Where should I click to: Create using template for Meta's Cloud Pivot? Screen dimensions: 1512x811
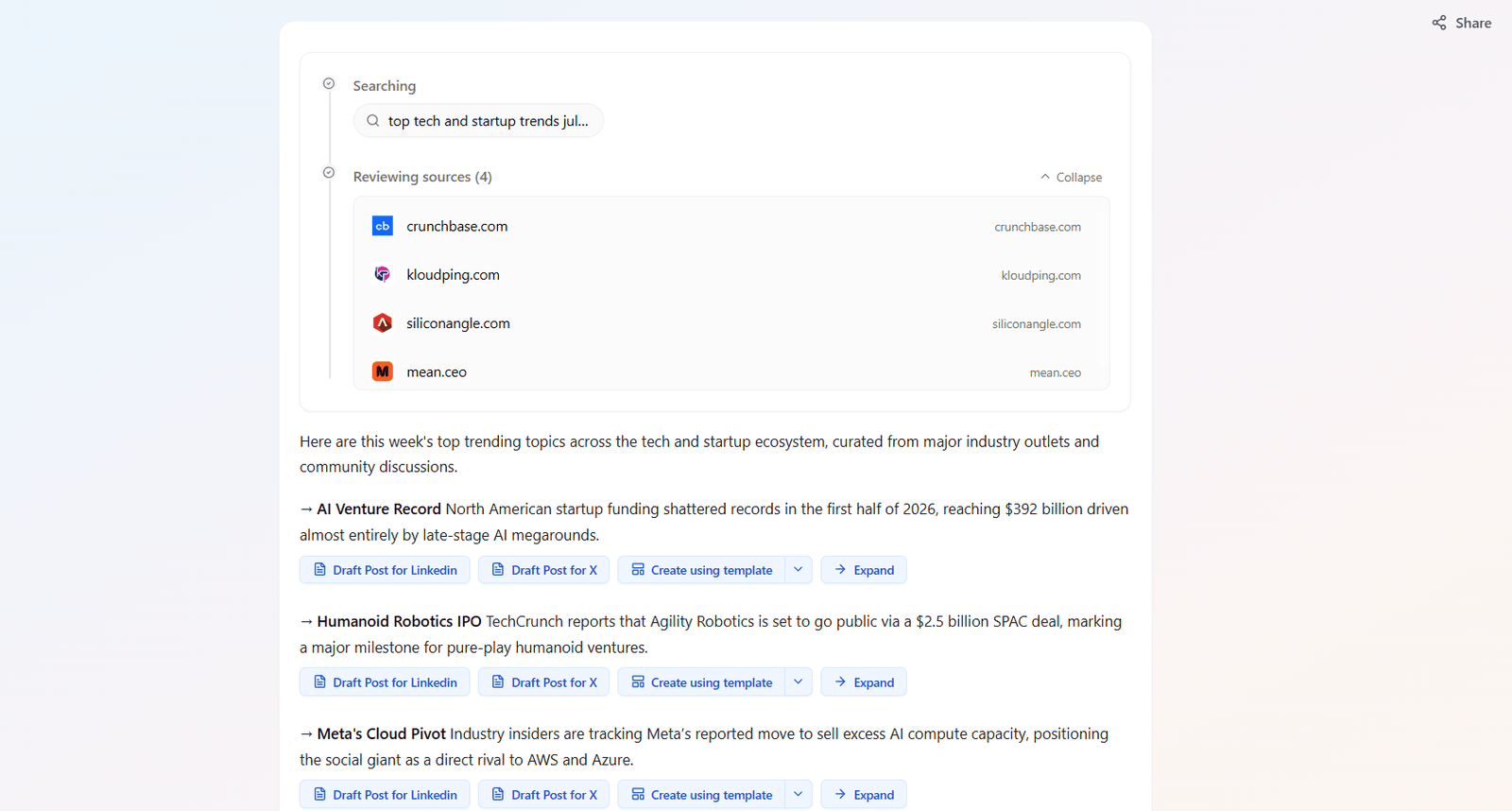(x=701, y=795)
